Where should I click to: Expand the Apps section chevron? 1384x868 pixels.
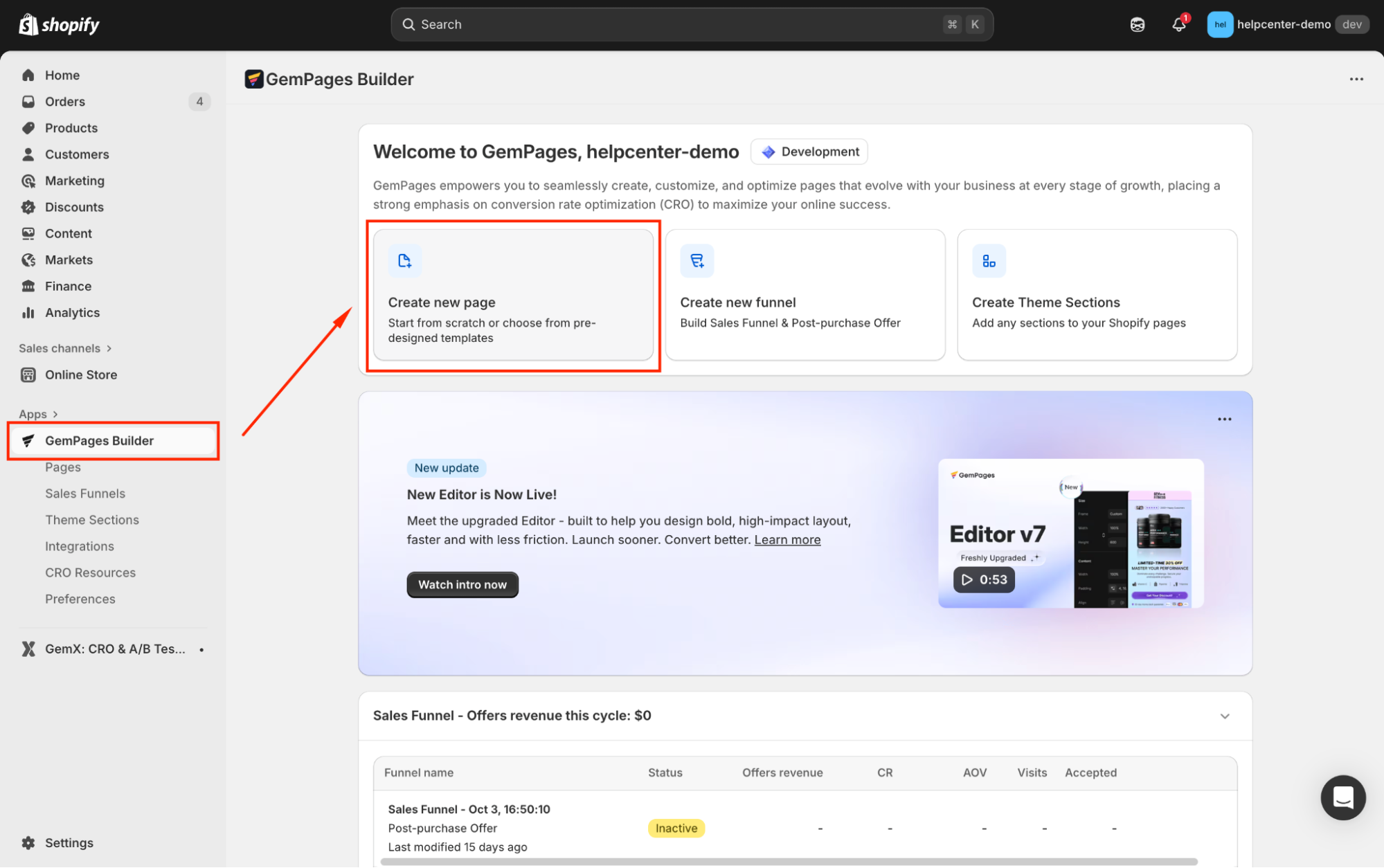point(55,414)
